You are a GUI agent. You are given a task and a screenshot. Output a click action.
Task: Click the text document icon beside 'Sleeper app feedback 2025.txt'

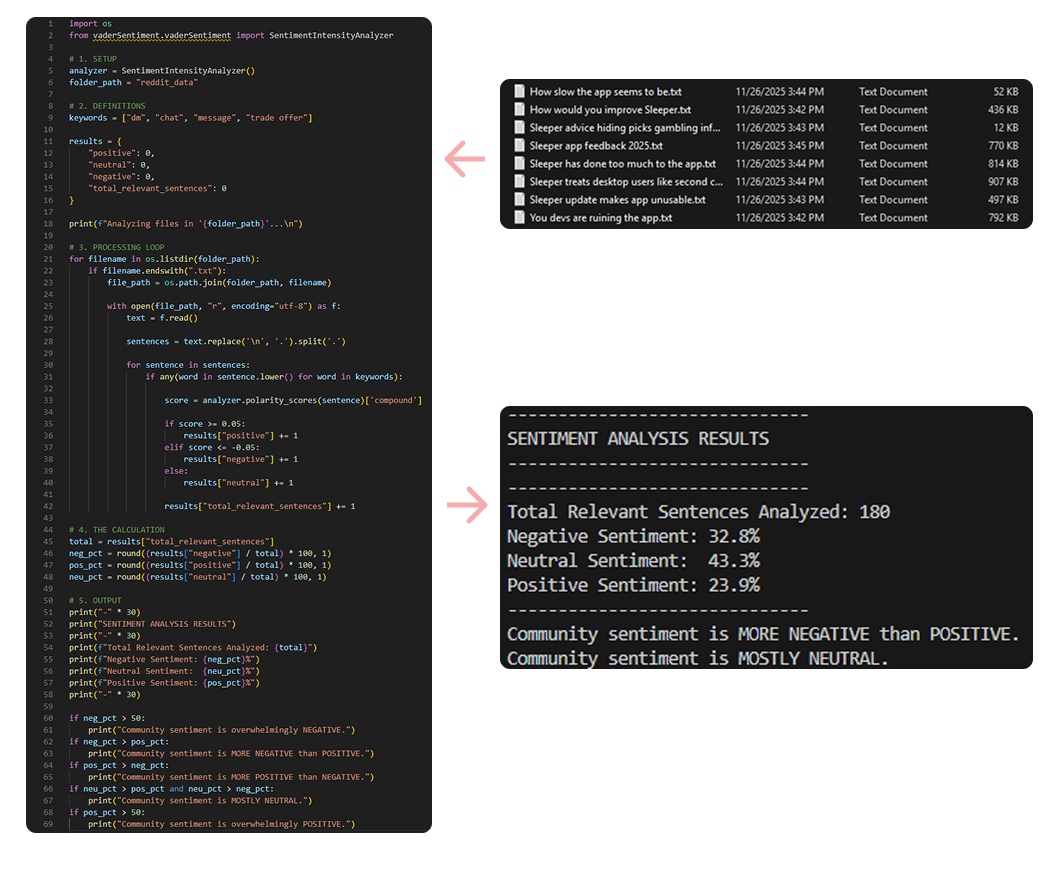(518, 145)
